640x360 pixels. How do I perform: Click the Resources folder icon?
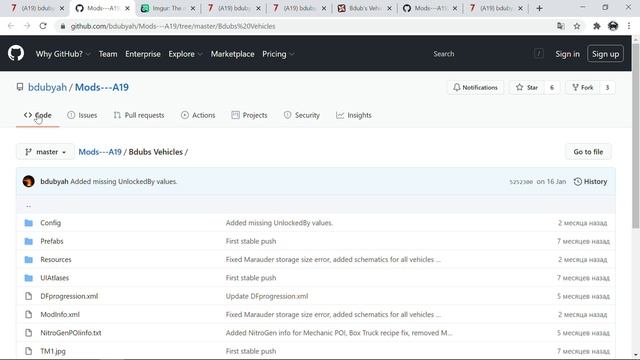click(x=29, y=260)
